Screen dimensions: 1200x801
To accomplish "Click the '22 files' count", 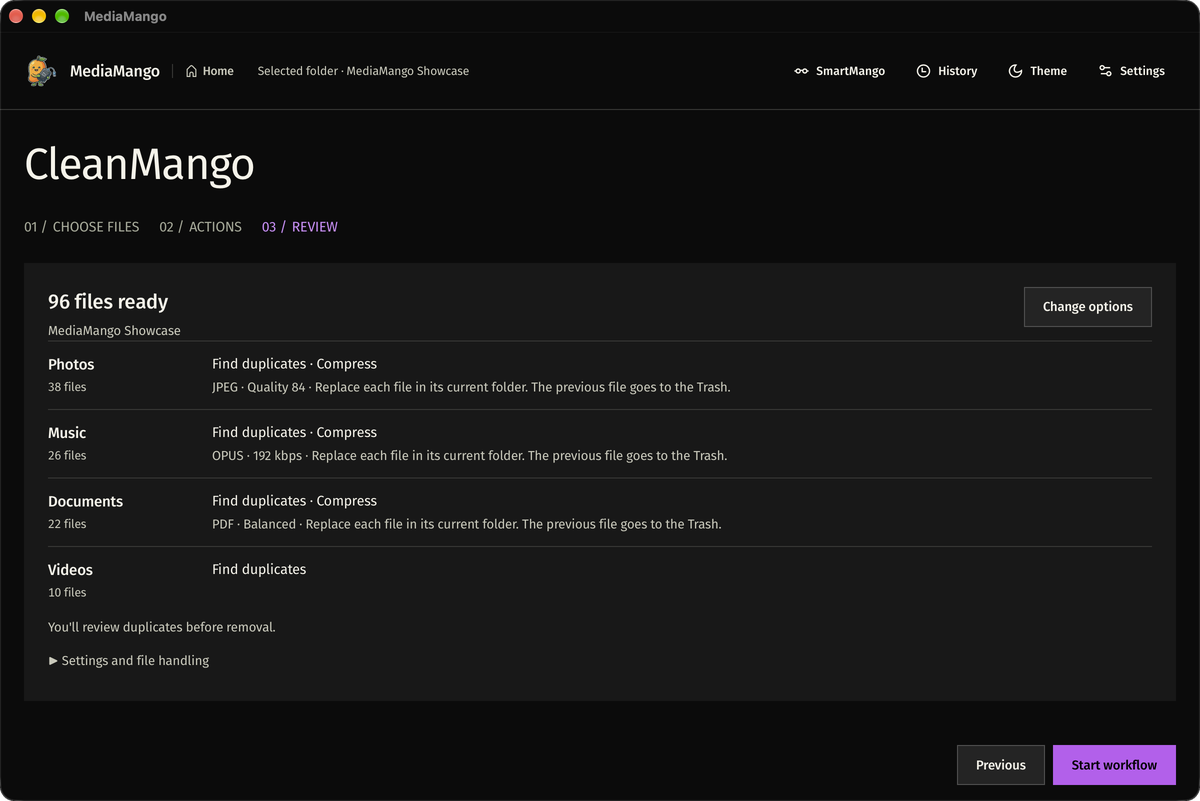I will point(67,524).
